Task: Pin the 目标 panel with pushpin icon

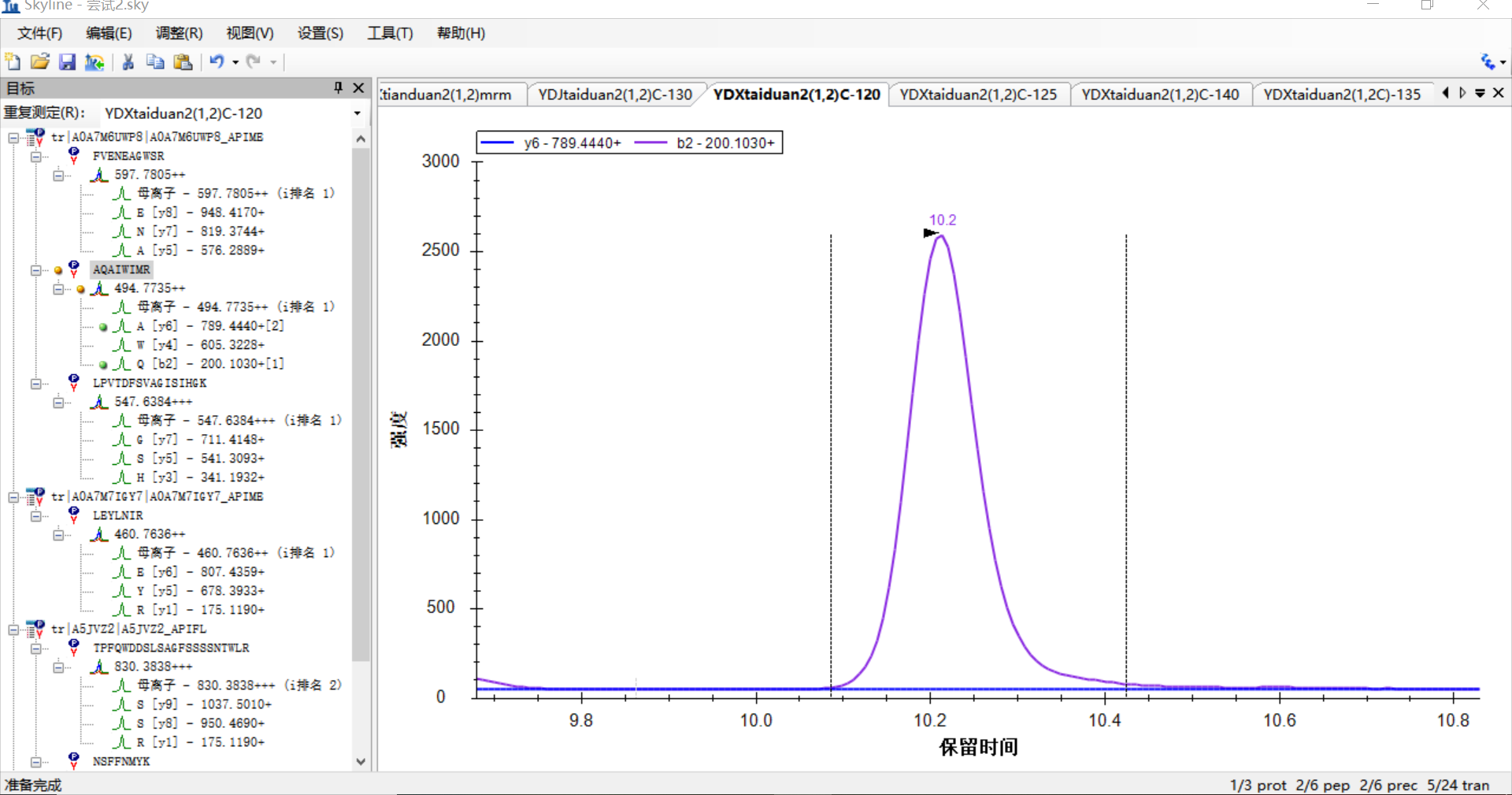Action: [x=338, y=87]
